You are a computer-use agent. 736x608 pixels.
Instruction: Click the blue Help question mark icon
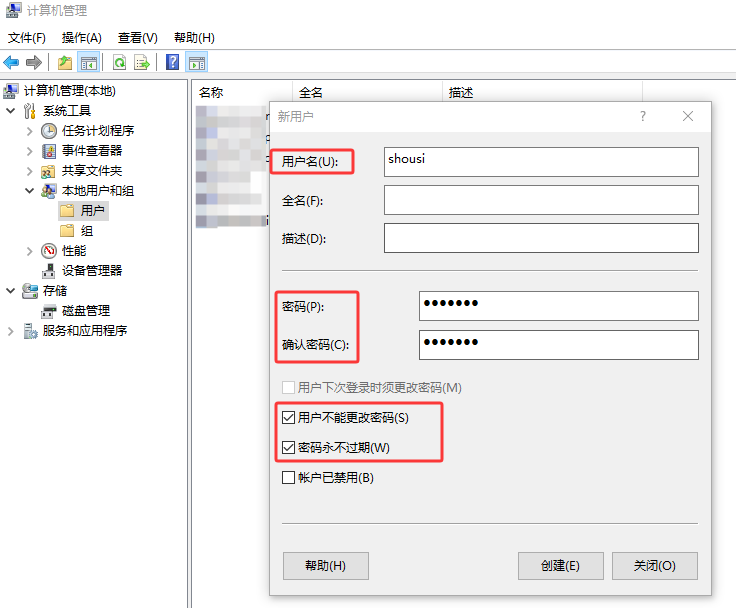point(173,62)
